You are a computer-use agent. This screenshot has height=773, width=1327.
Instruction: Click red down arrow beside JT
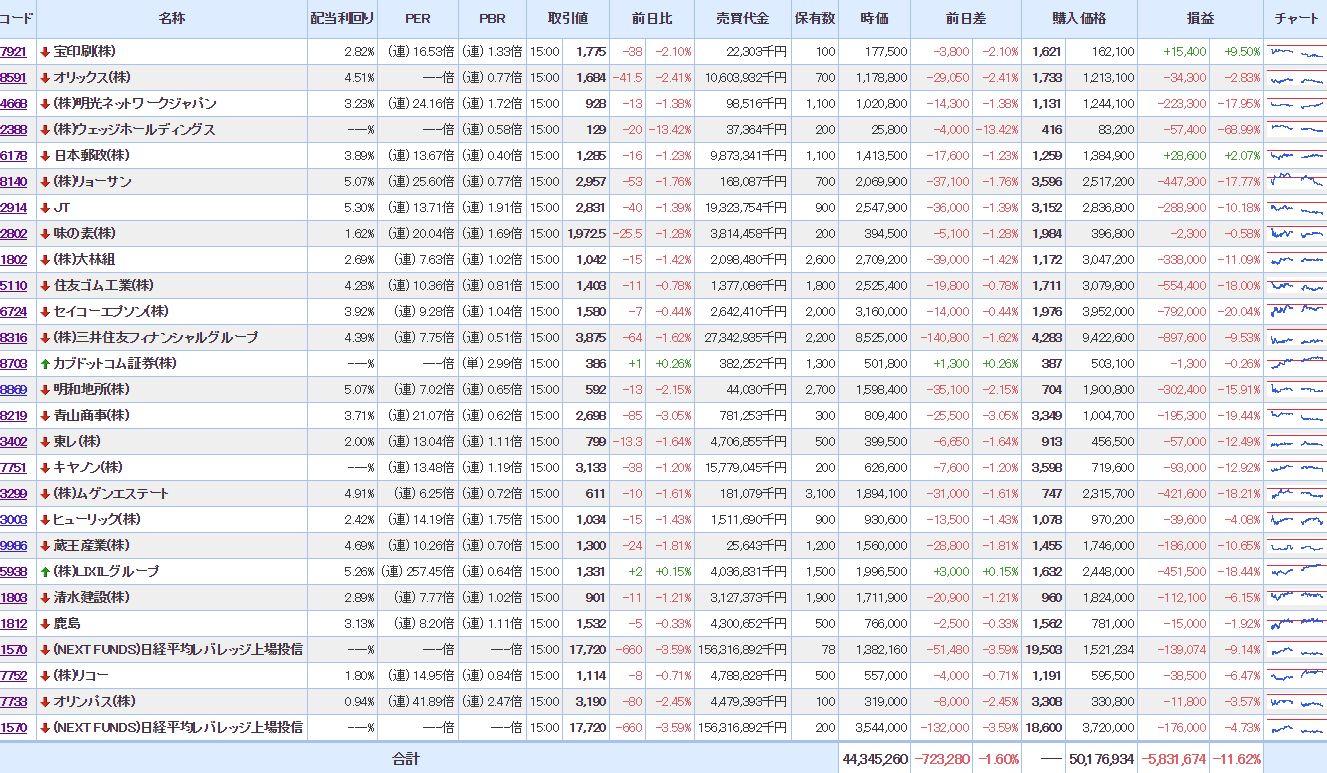point(45,207)
